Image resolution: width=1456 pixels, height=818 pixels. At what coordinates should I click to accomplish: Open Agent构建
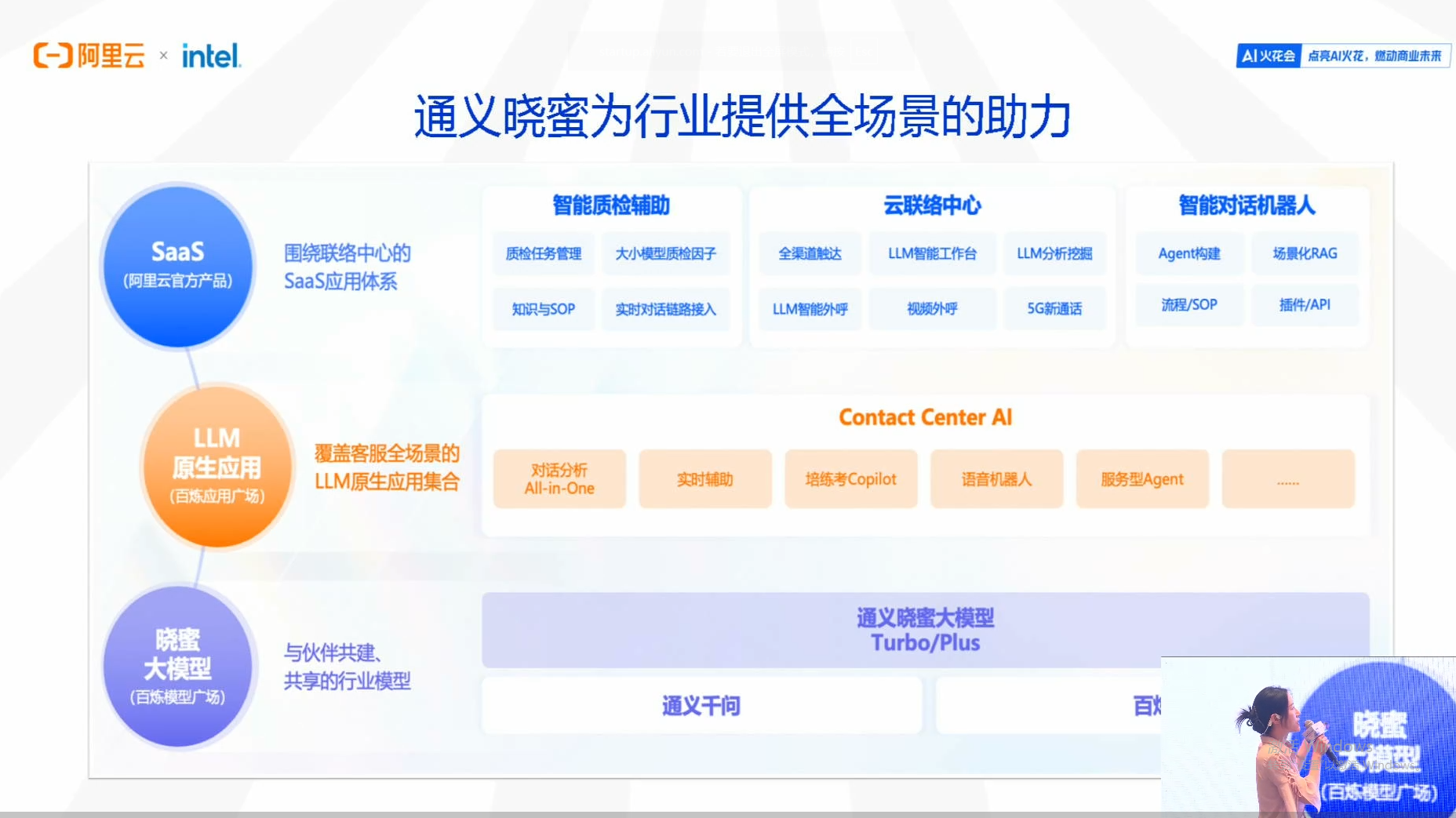coord(1188,253)
